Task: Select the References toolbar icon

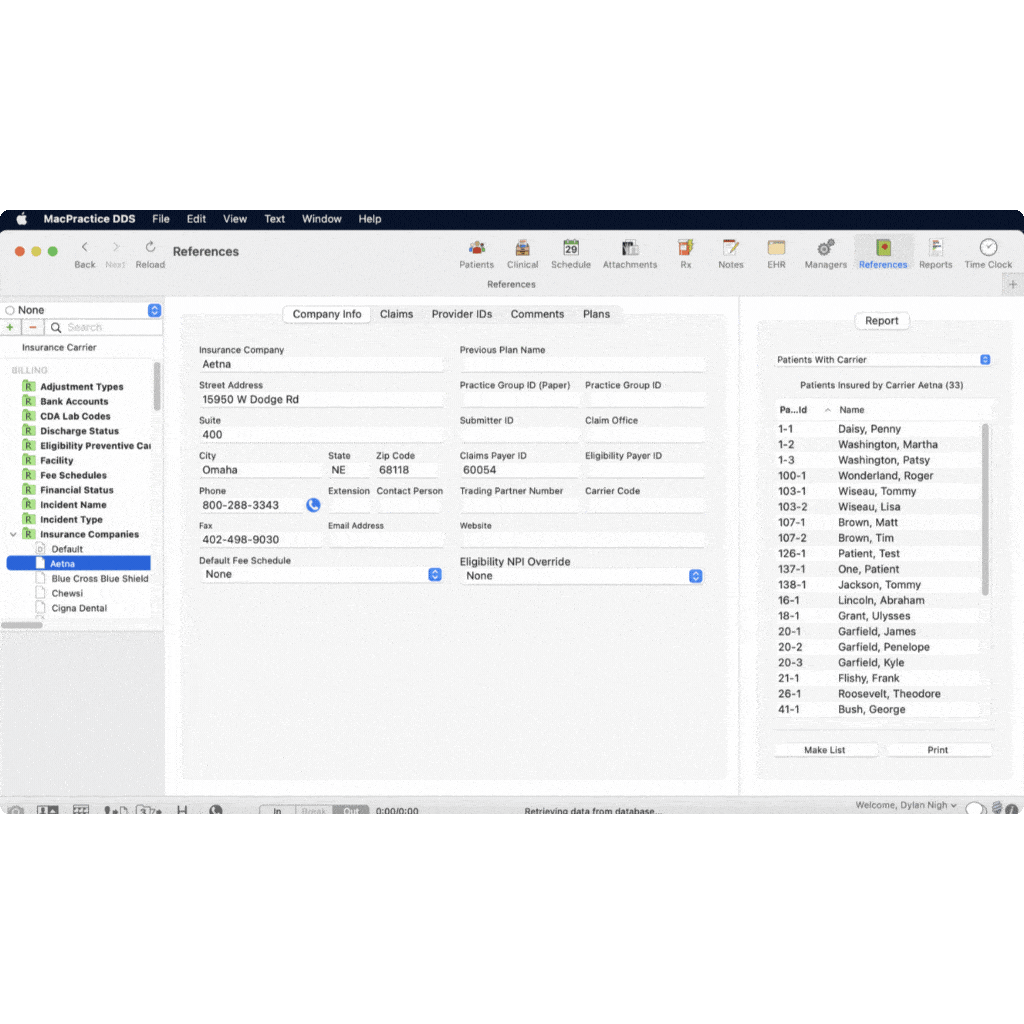Action: 883,253
